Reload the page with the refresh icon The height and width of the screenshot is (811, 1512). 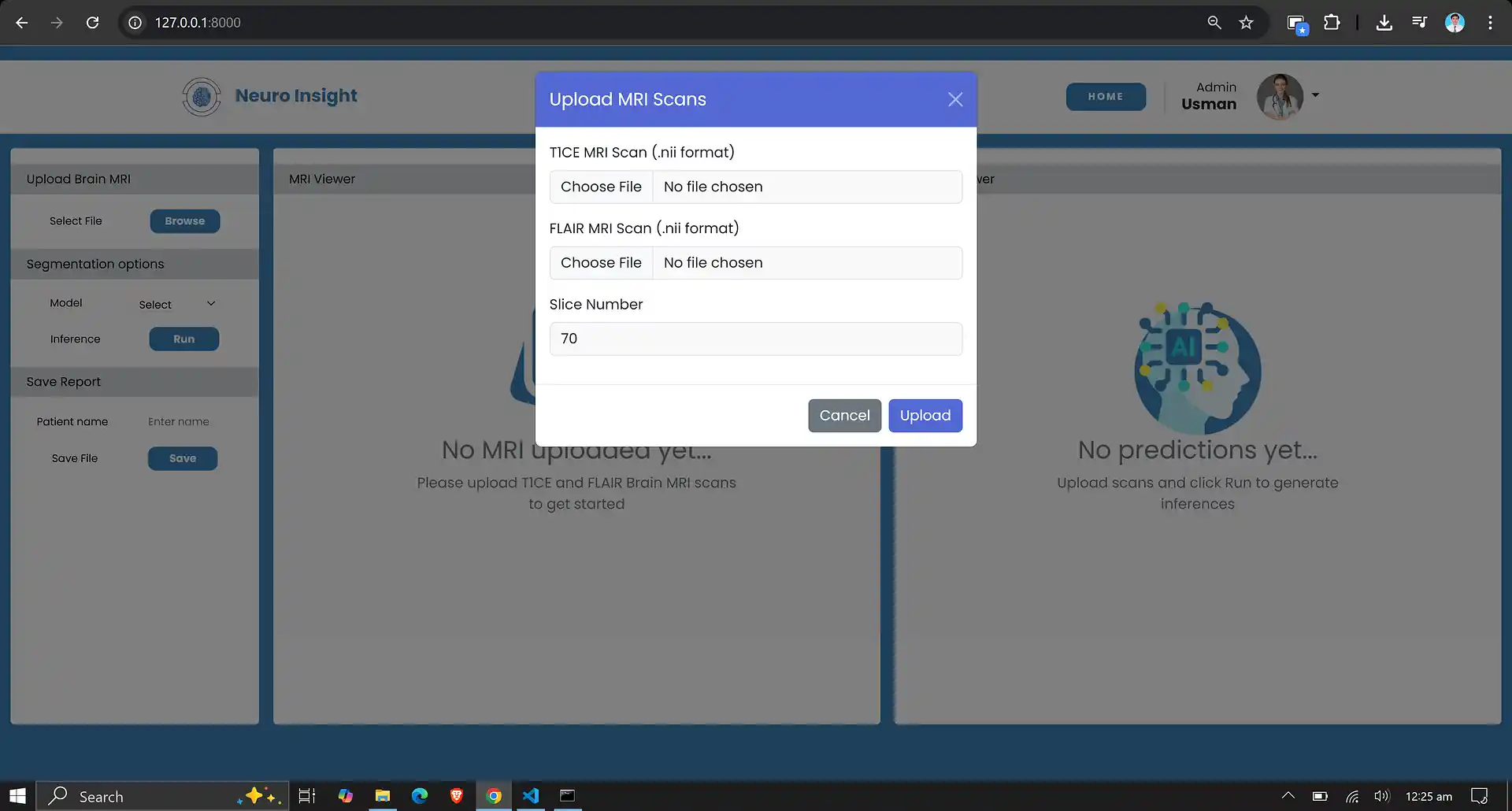pos(92,22)
